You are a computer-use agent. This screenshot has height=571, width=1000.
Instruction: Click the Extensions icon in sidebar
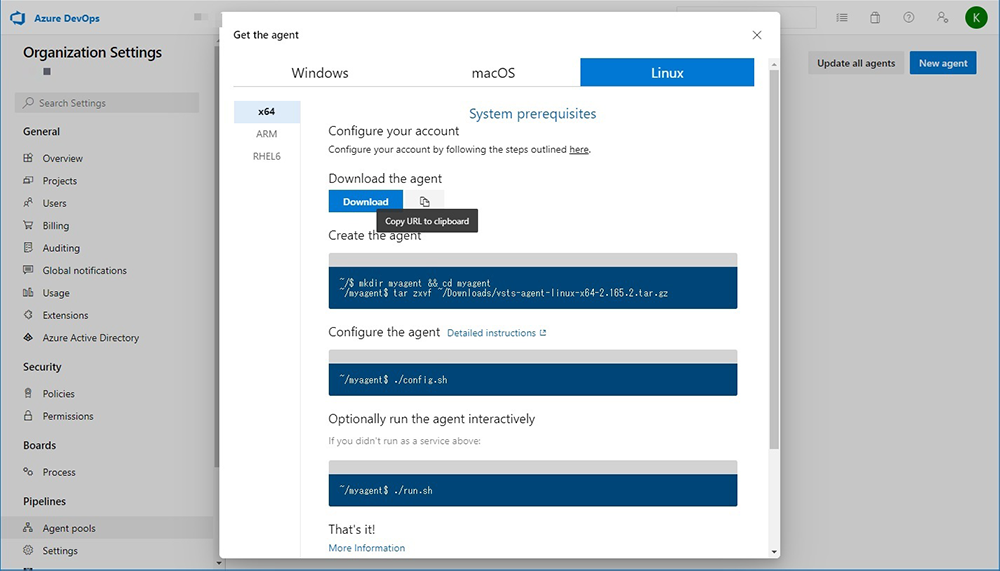(x=28, y=315)
